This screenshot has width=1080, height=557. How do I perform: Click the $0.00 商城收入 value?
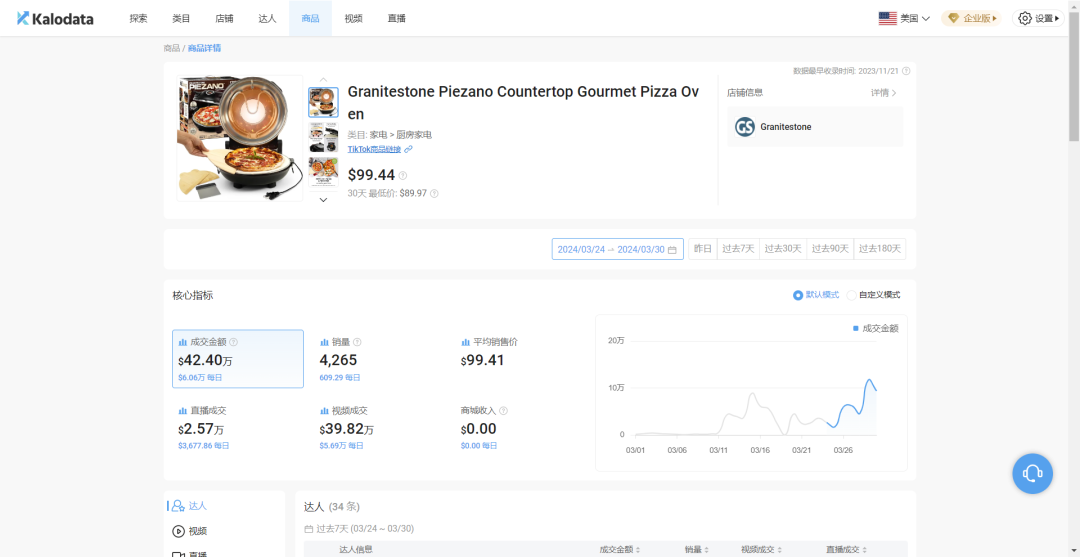point(479,429)
